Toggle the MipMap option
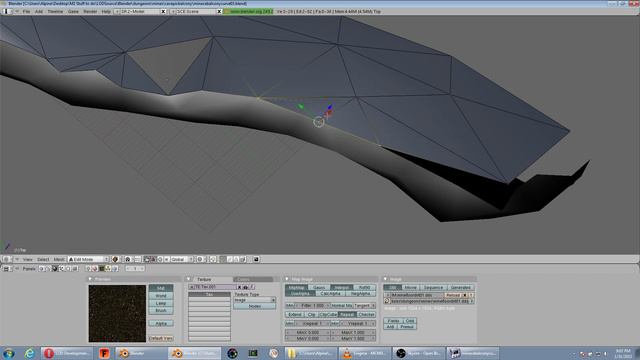The width and height of the screenshot is (640, 360). [297, 287]
